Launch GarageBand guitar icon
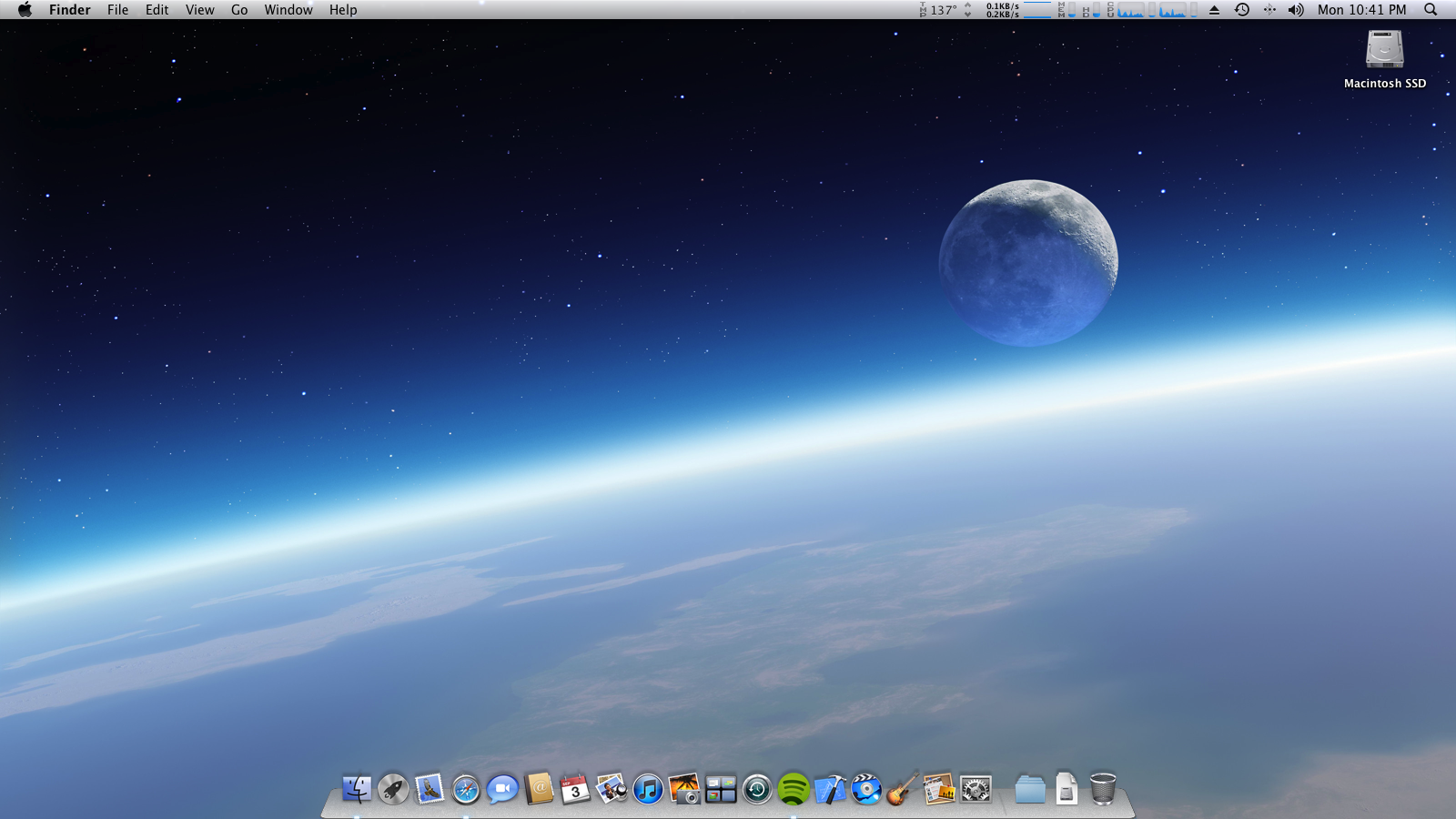Screen dimensions: 1456x819 (903, 789)
